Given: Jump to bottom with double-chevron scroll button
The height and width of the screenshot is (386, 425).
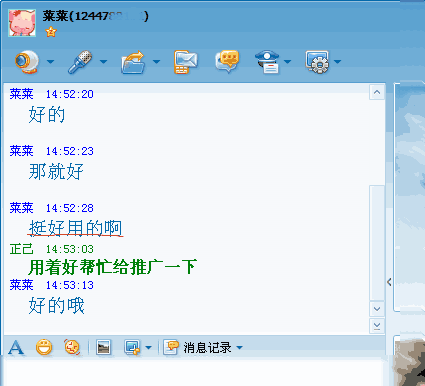Looking at the screenshot, I should [377, 326].
